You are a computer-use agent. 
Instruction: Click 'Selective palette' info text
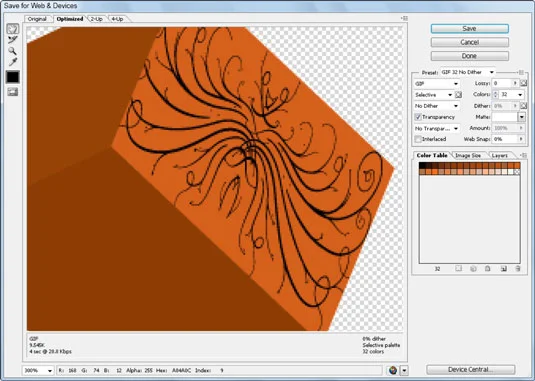(x=381, y=345)
